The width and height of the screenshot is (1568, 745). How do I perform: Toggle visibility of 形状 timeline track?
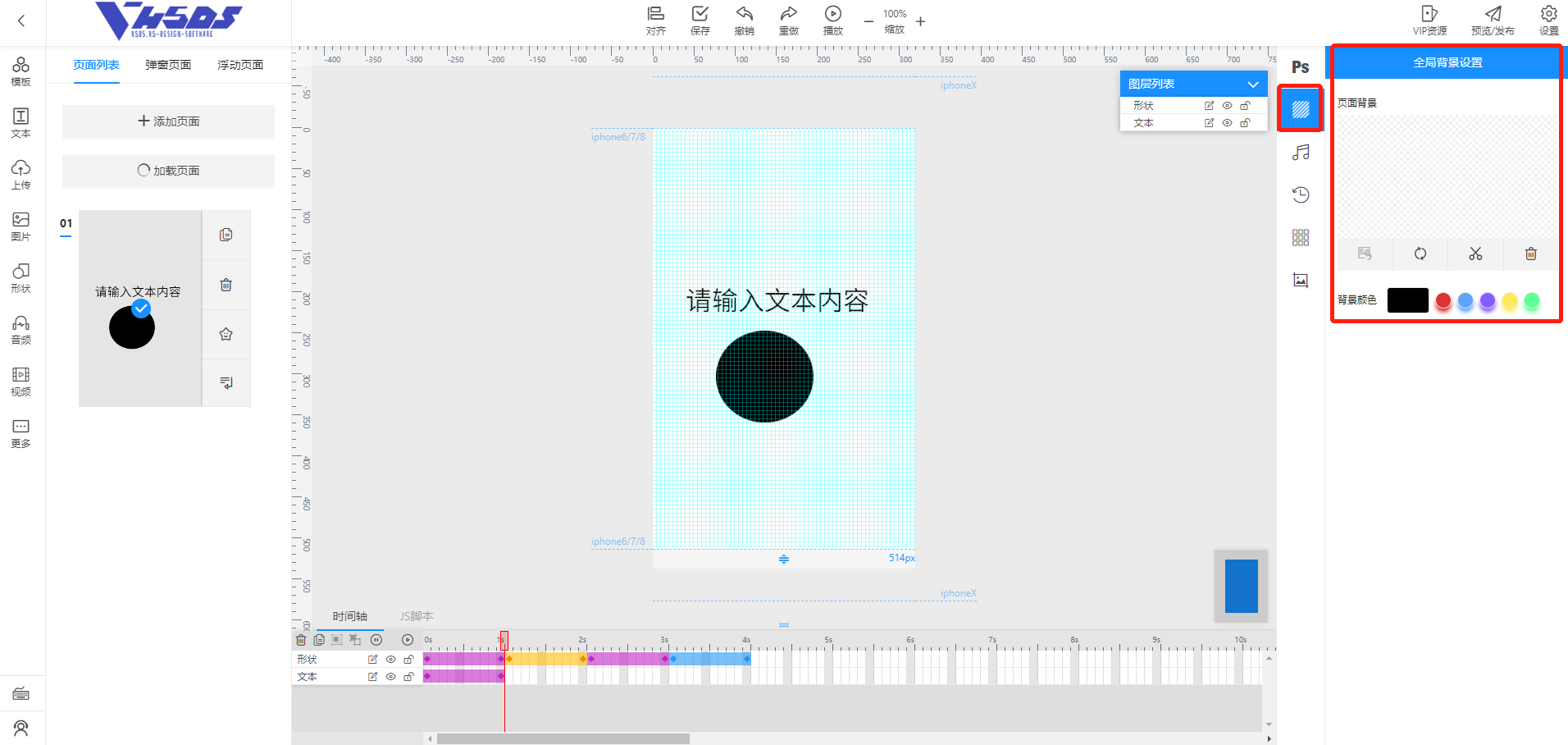point(390,660)
